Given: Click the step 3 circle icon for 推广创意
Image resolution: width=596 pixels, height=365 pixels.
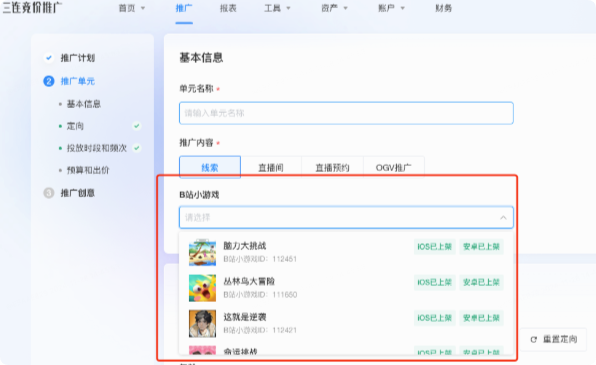Looking at the screenshot, I should [49, 193].
